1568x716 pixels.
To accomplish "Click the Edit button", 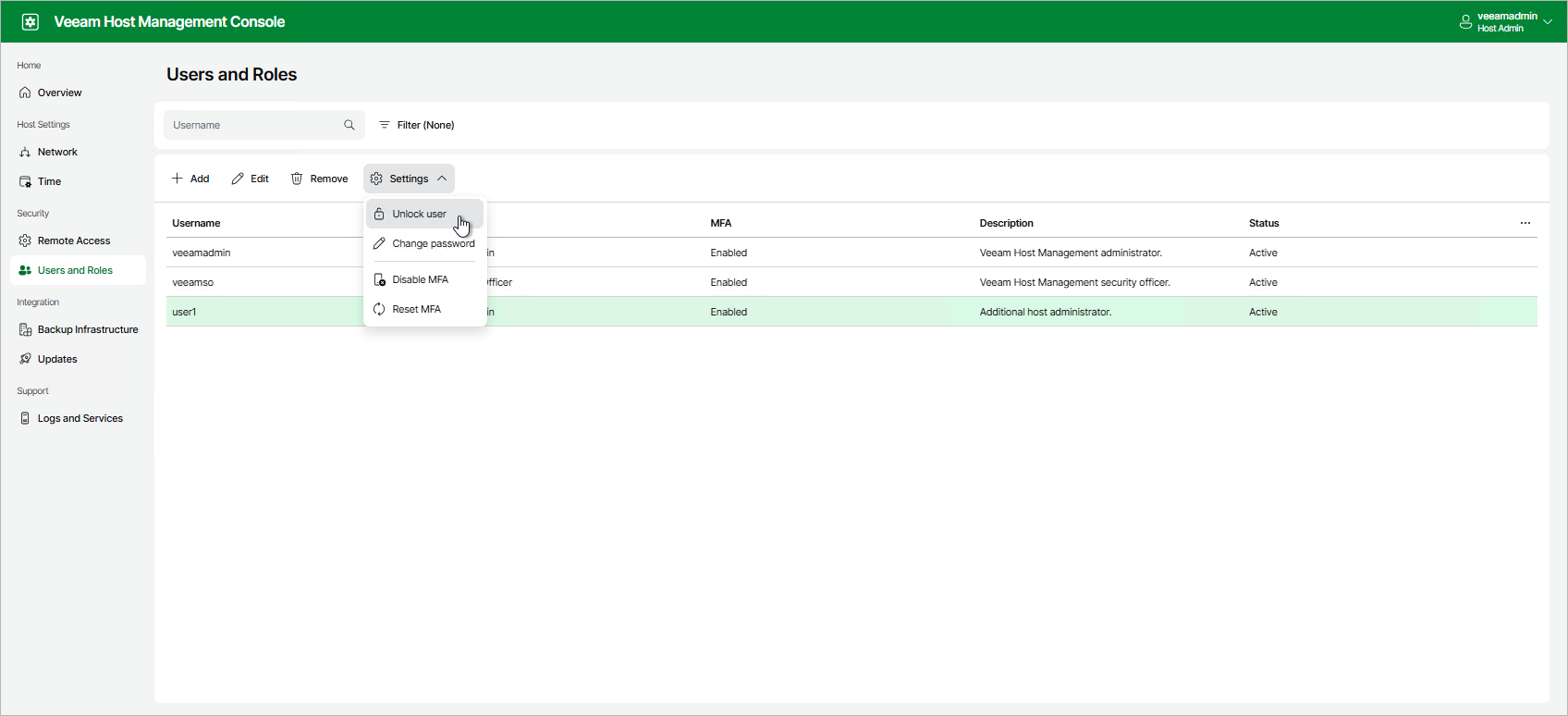I will pos(251,179).
